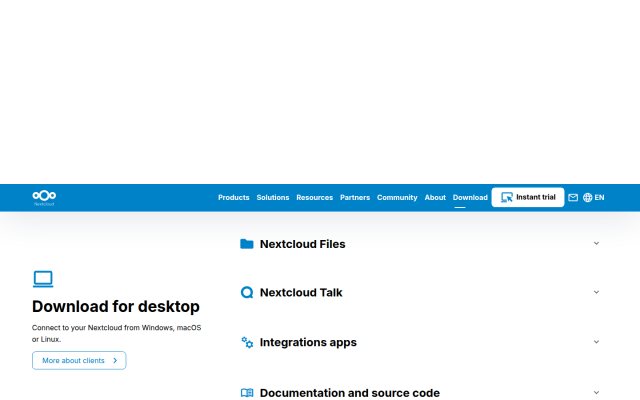Click the chevron for Nextcloud Talk
Viewport: 640px width, 400px height.
tap(596, 292)
